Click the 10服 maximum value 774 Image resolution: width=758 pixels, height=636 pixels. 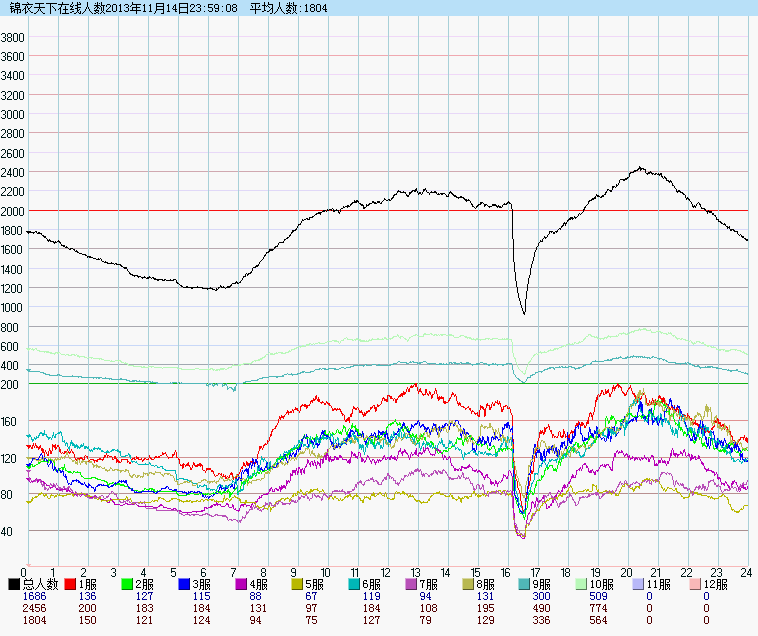tap(598, 608)
